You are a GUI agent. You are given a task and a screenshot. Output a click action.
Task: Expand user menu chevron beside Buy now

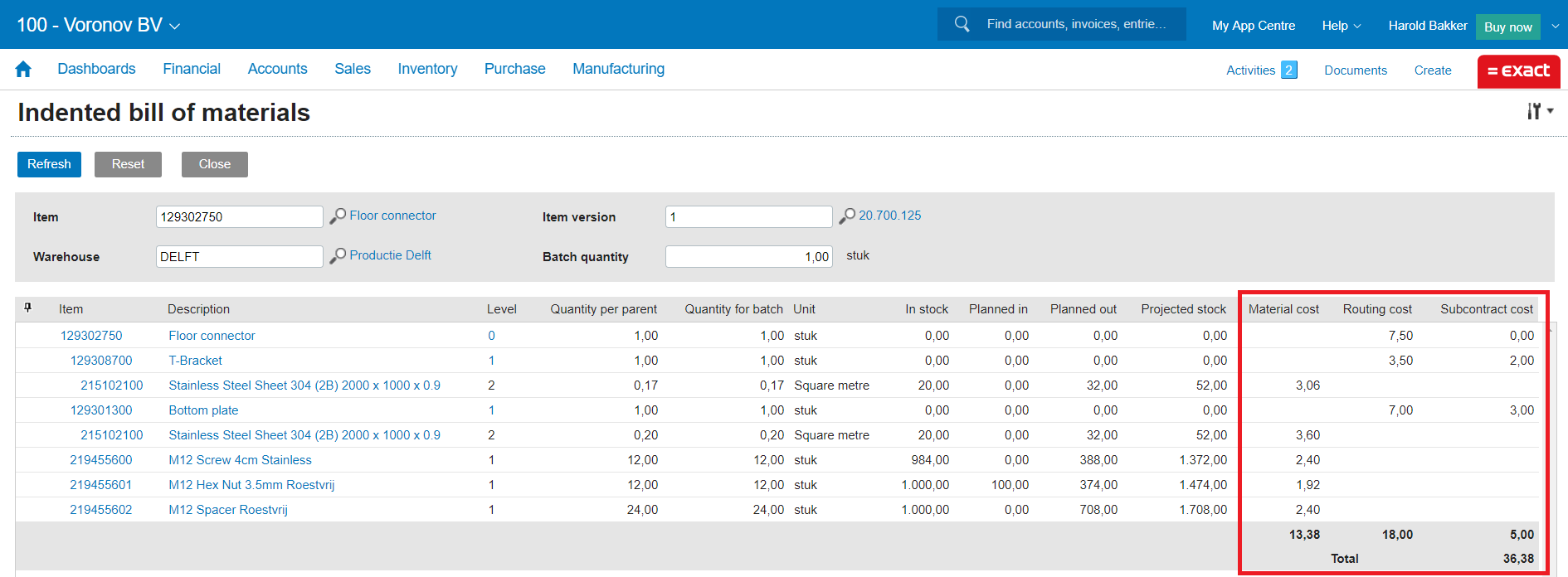coord(1555,26)
